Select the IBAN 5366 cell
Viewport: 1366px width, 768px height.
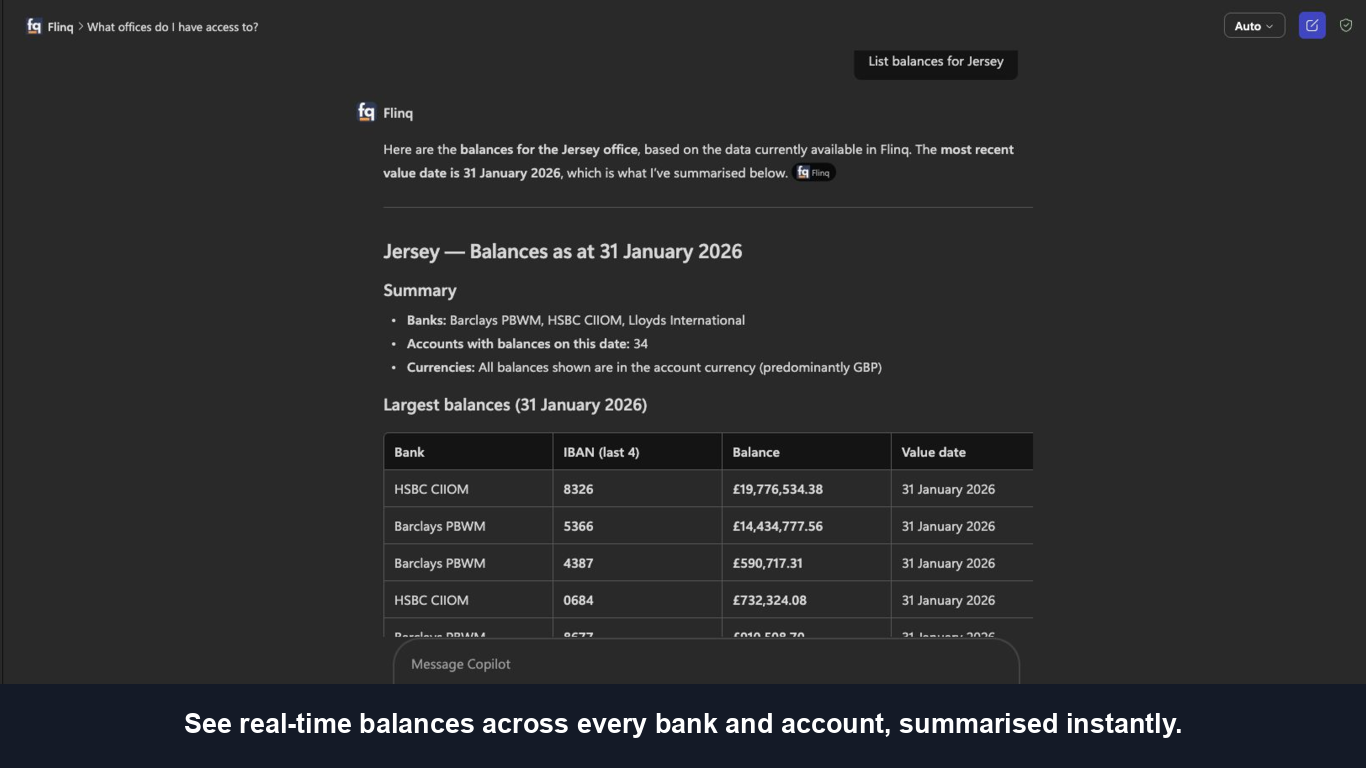pos(637,526)
